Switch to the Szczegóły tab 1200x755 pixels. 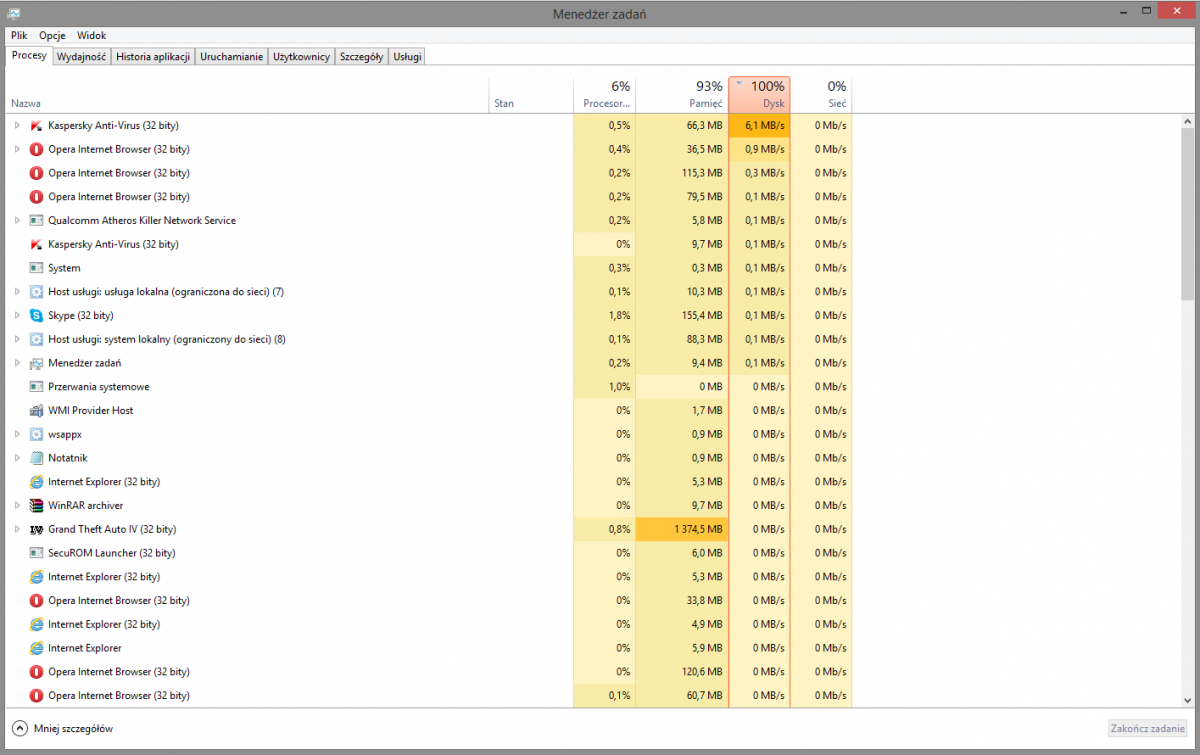362,57
